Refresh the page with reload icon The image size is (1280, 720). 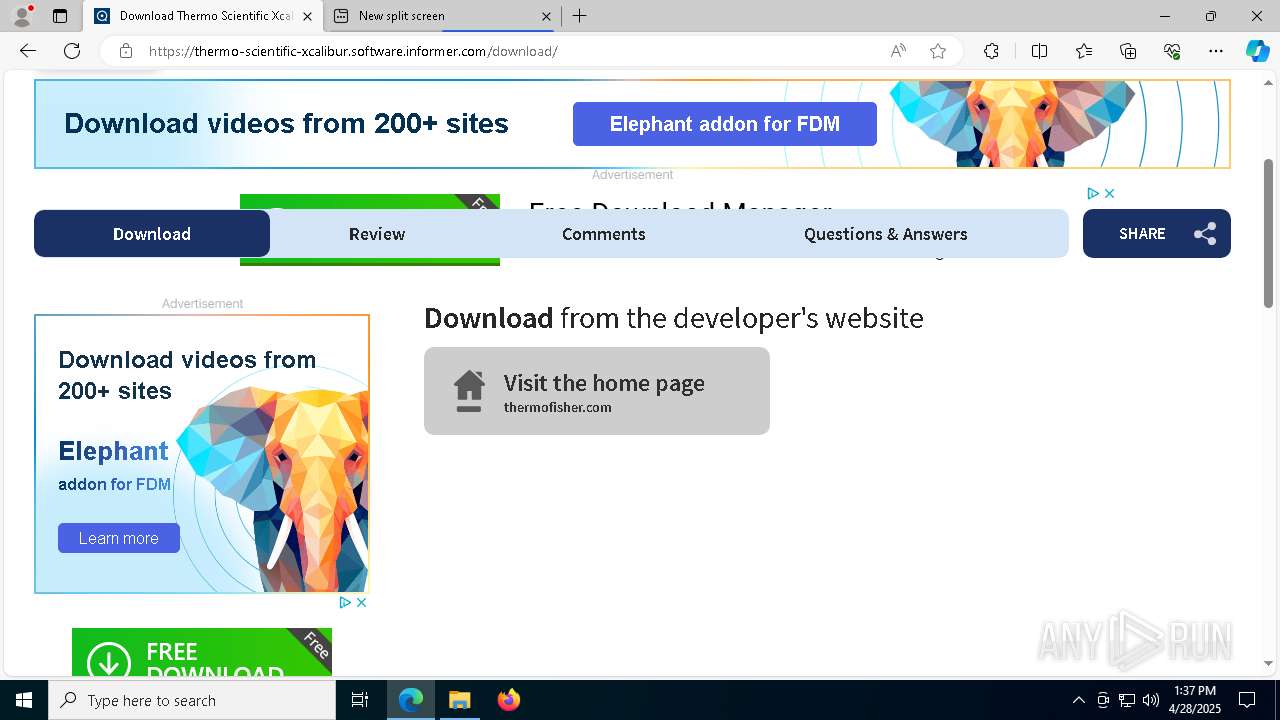tap(72, 51)
